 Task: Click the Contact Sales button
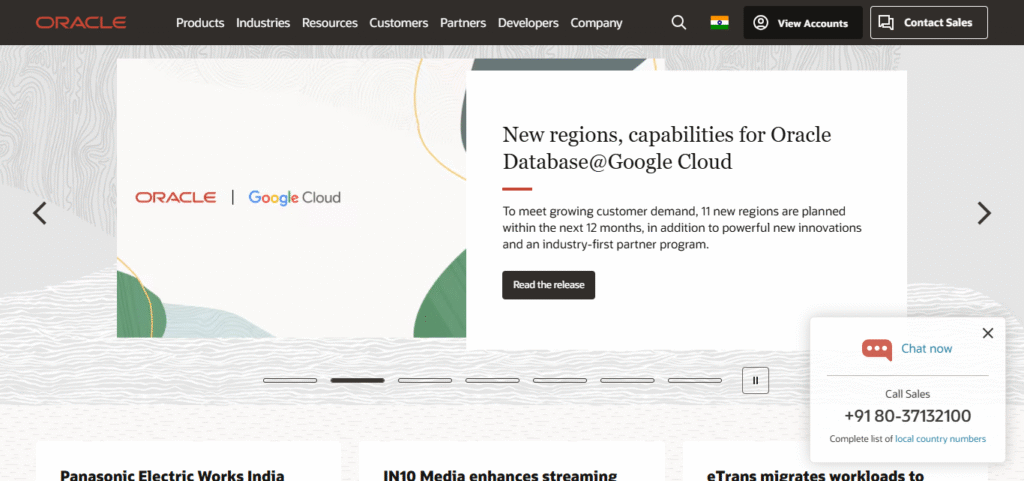coord(929,23)
